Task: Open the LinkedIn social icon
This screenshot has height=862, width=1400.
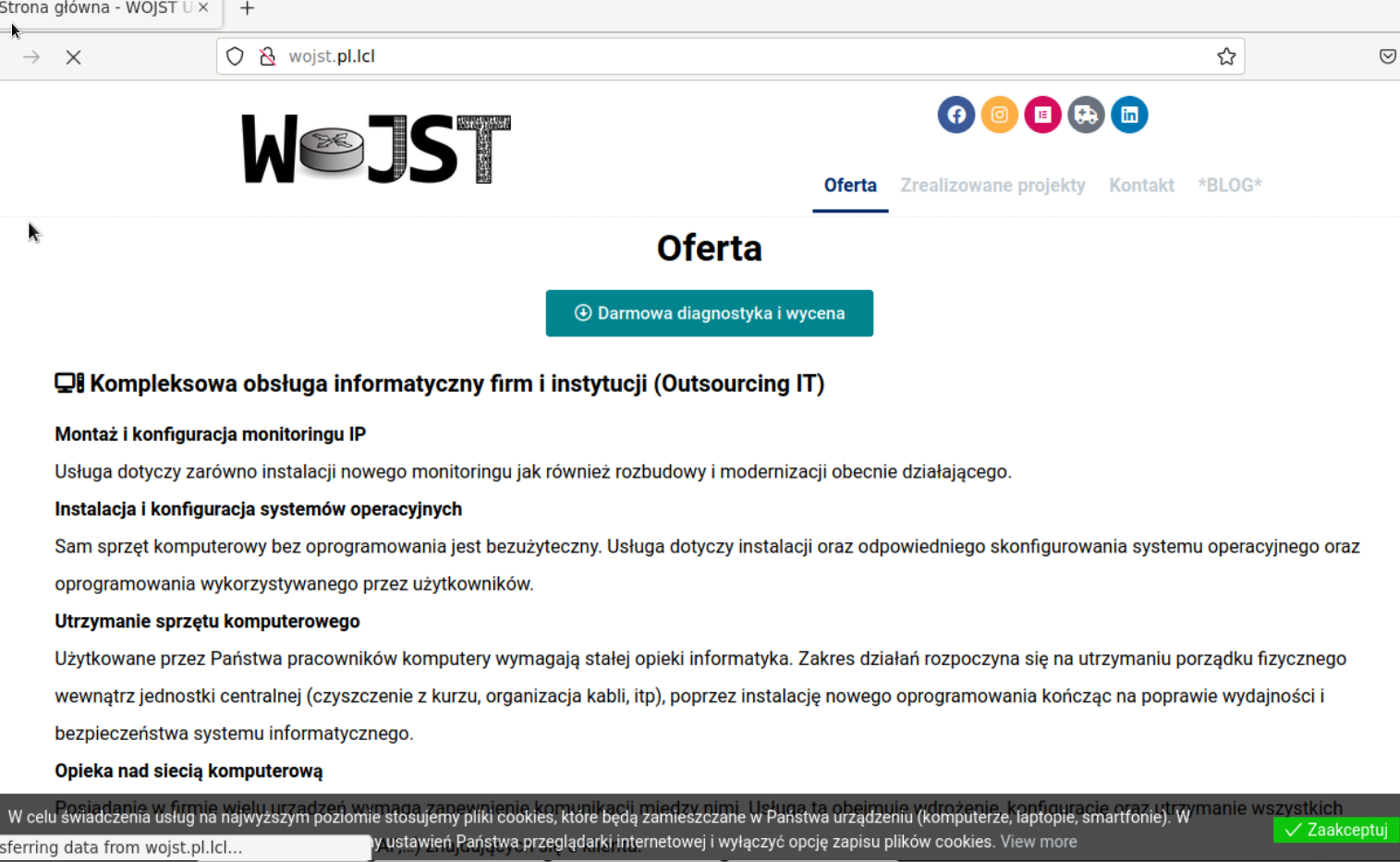Action: tap(1129, 115)
